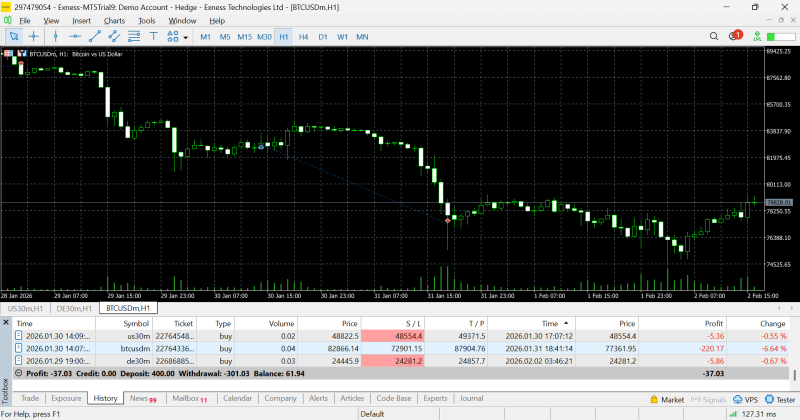Image resolution: width=800 pixels, height=420 pixels.
Task: Click the blue buy entry marker on chart
Action: click(261, 147)
